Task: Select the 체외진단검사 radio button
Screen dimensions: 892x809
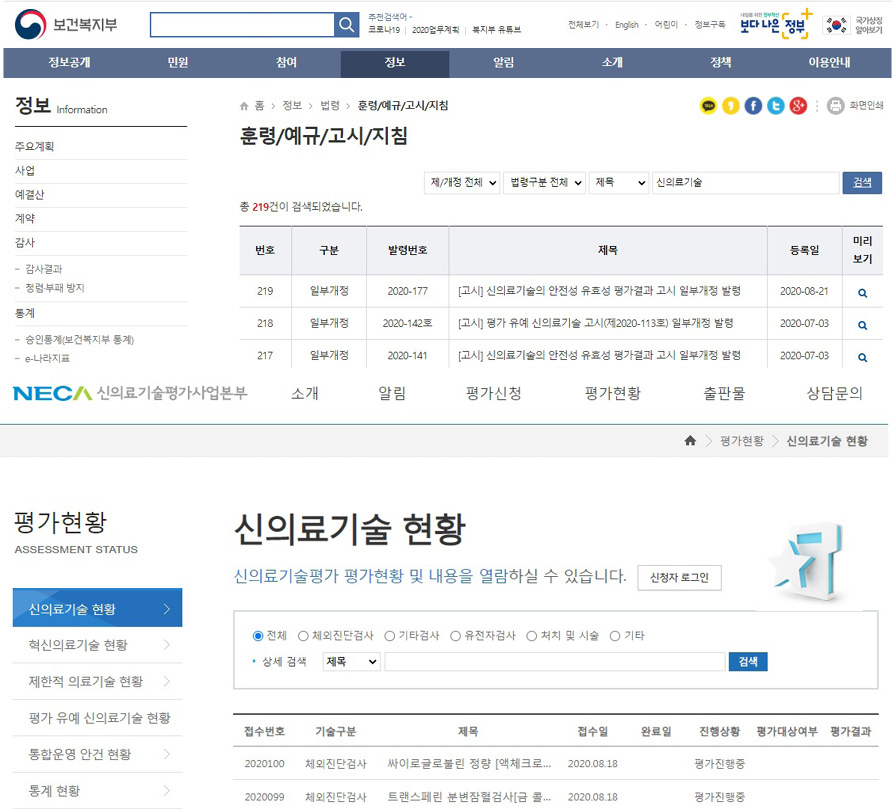Action: [303, 636]
